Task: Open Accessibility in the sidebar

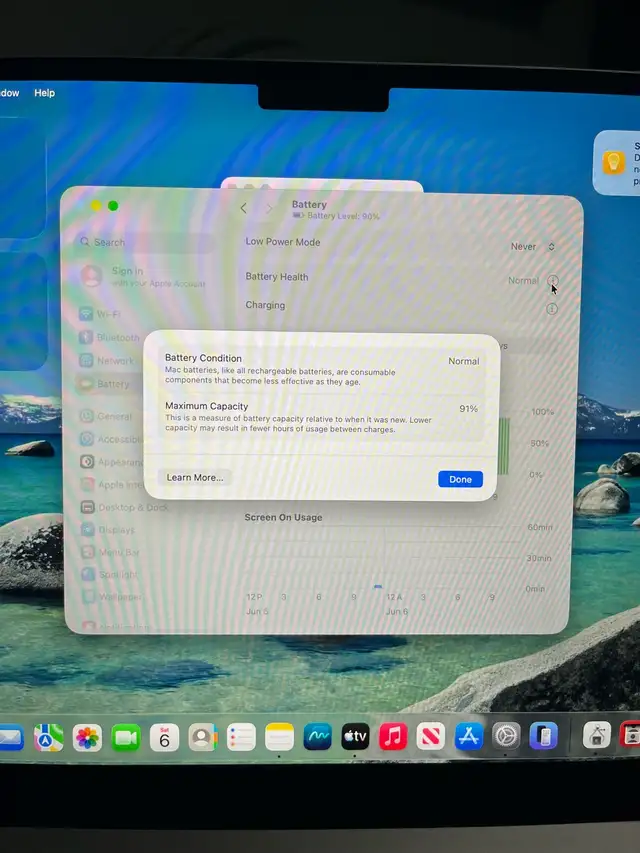Action: pos(111,439)
